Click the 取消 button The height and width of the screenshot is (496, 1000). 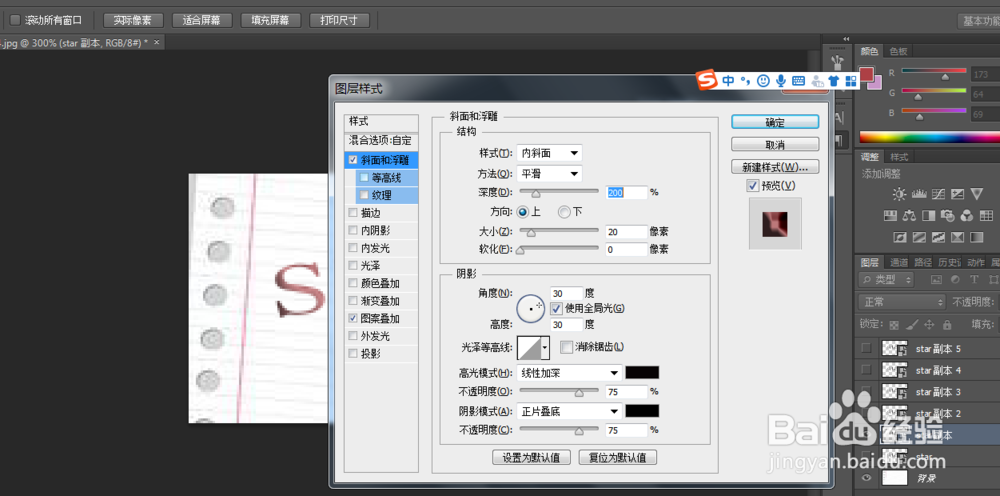pyautogui.click(x=775, y=145)
